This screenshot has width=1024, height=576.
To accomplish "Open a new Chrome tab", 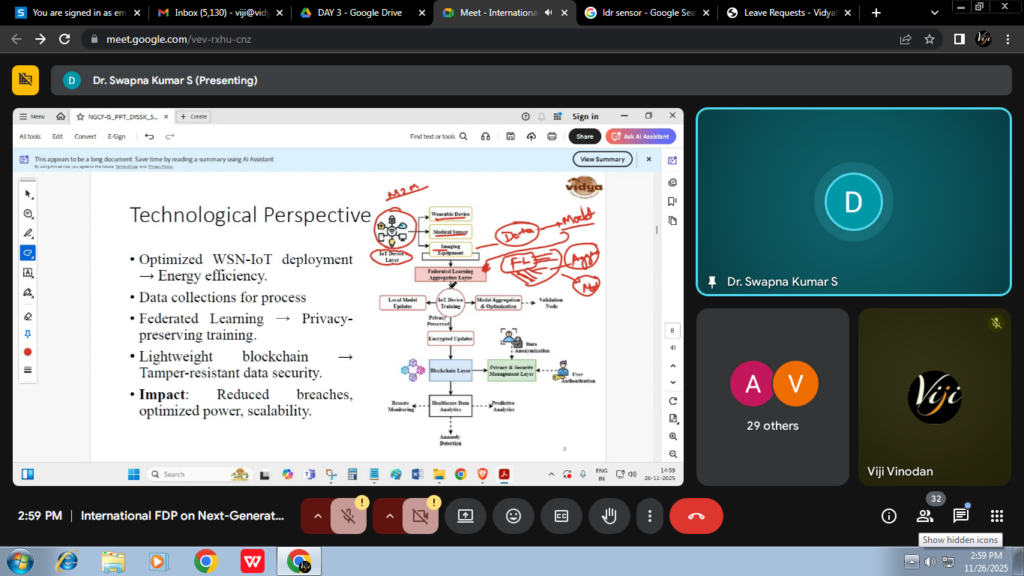I will pyautogui.click(x=877, y=13).
